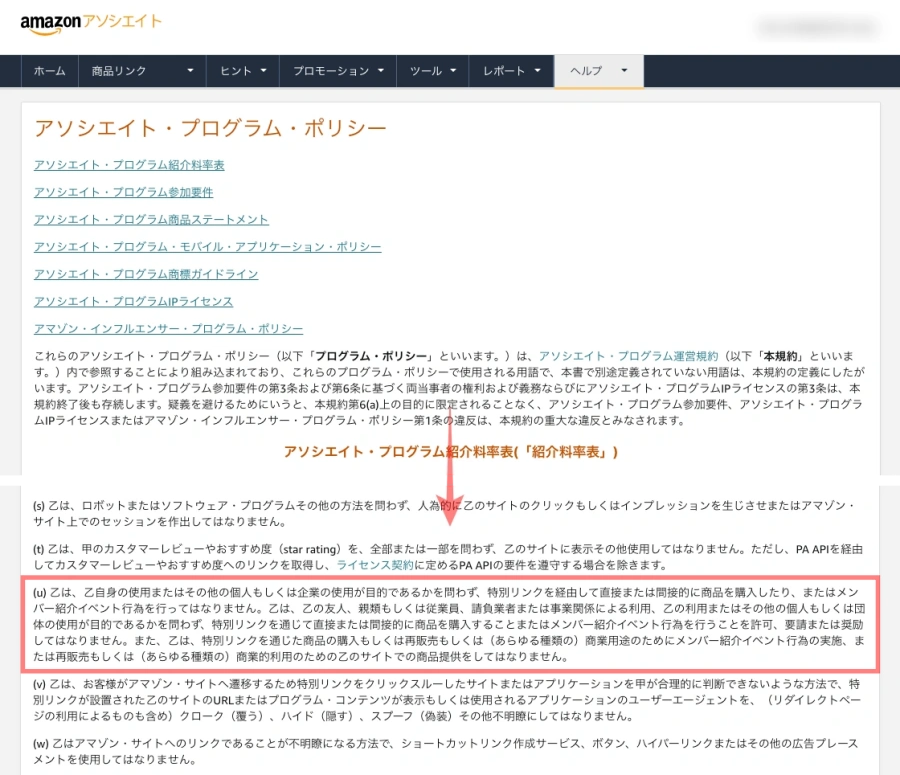
Task: Click the blurred account info at top right
Action: pyautogui.click(x=816, y=27)
